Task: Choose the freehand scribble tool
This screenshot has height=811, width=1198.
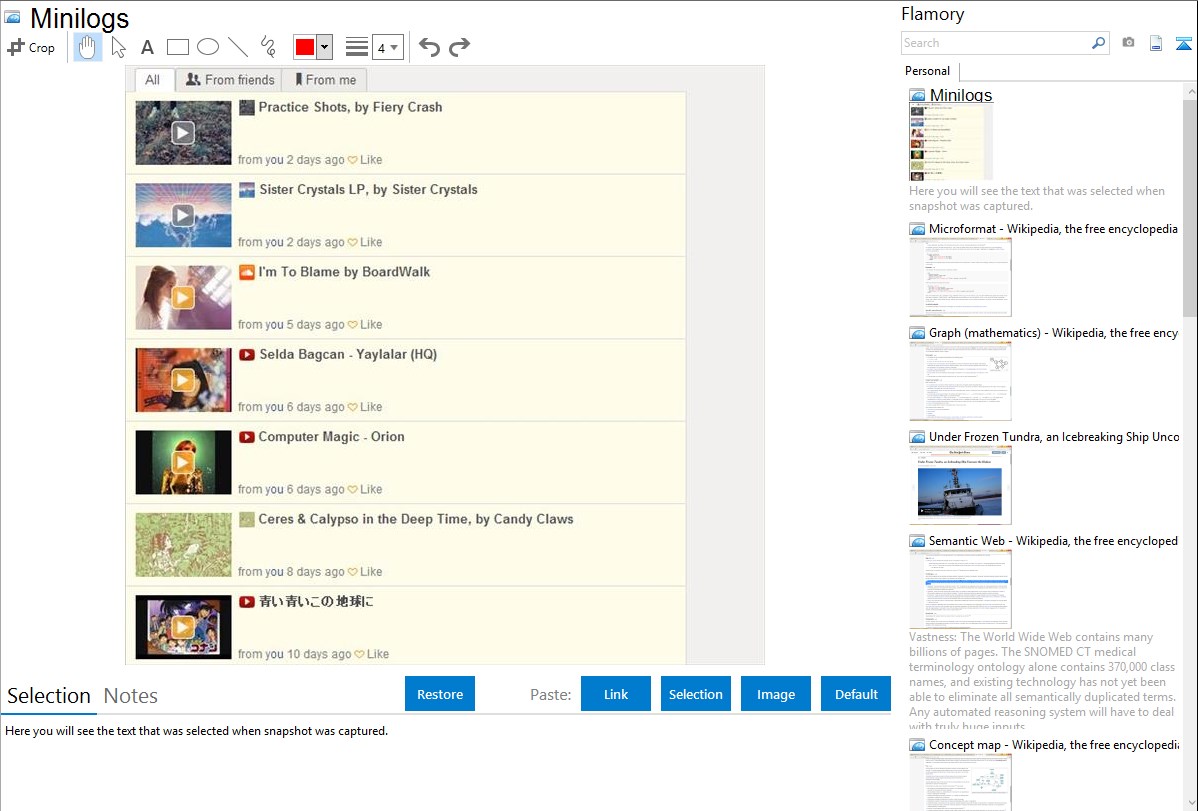Action: pos(268,47)
